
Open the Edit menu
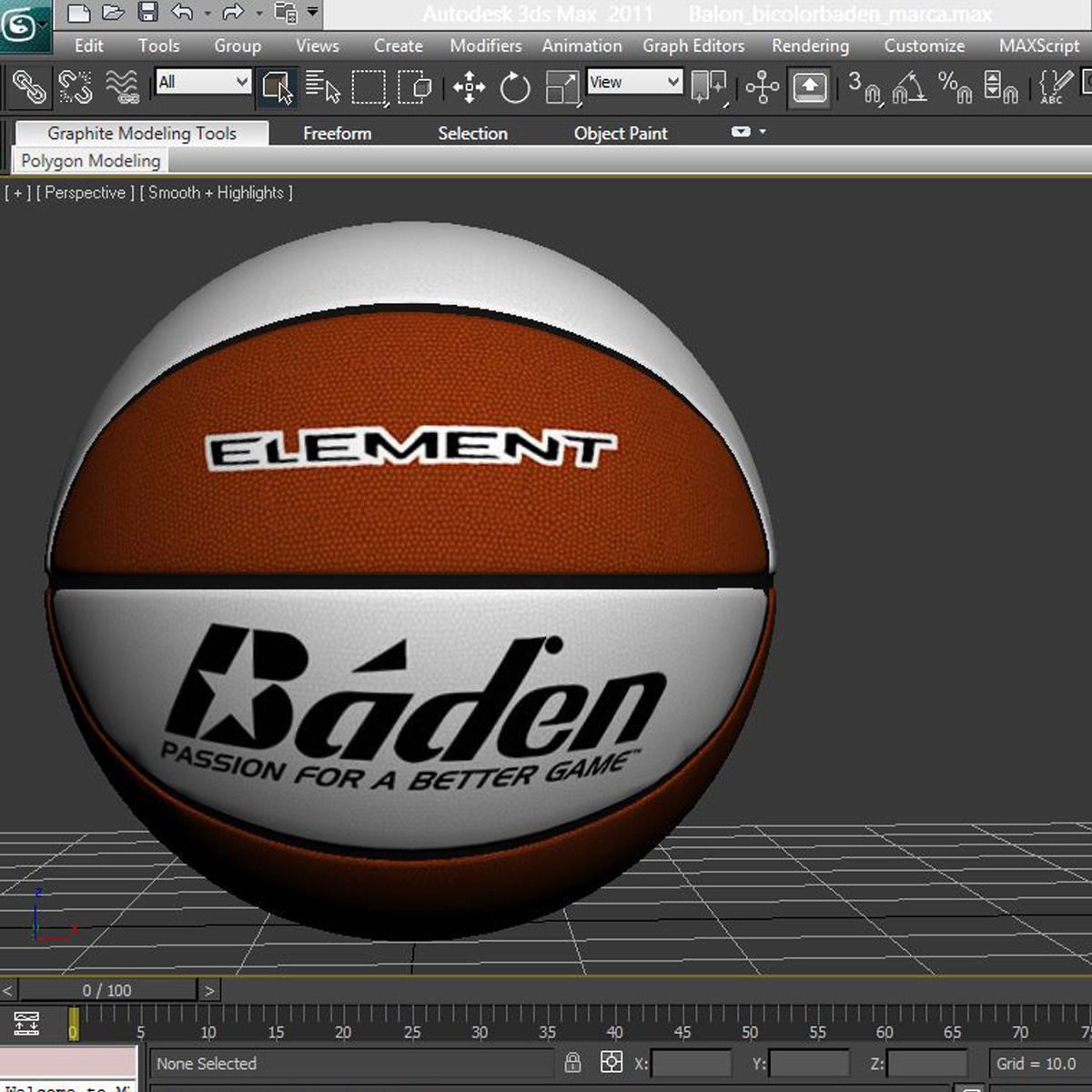point(88,45)
